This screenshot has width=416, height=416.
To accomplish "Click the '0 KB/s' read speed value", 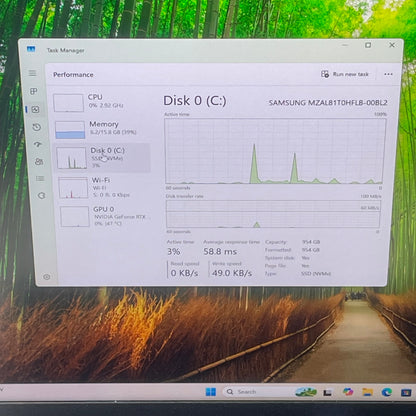I will [x=184, y=273].
